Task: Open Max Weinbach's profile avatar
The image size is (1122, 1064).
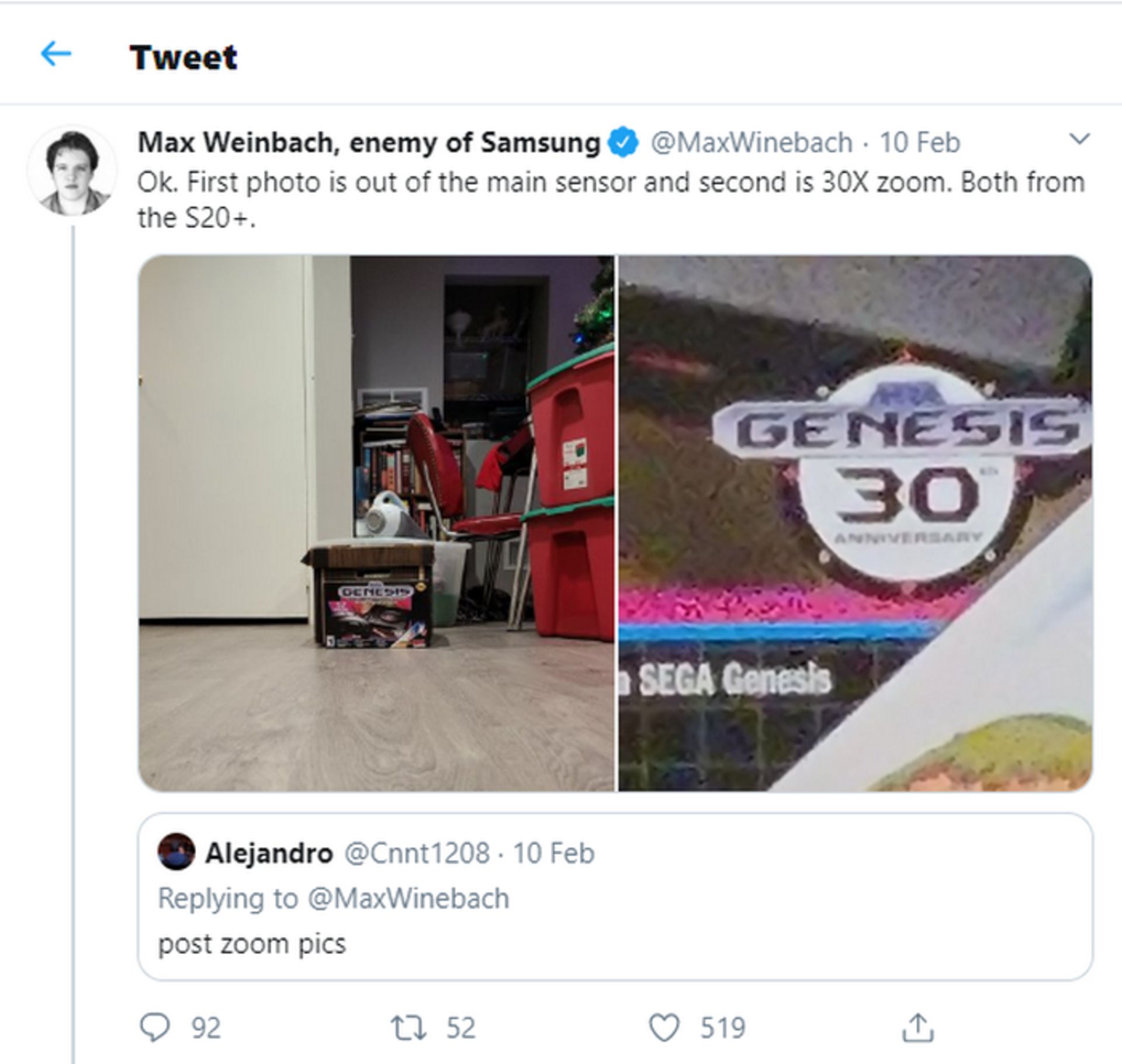Action: pyautogui.click(x=72, y=171)
